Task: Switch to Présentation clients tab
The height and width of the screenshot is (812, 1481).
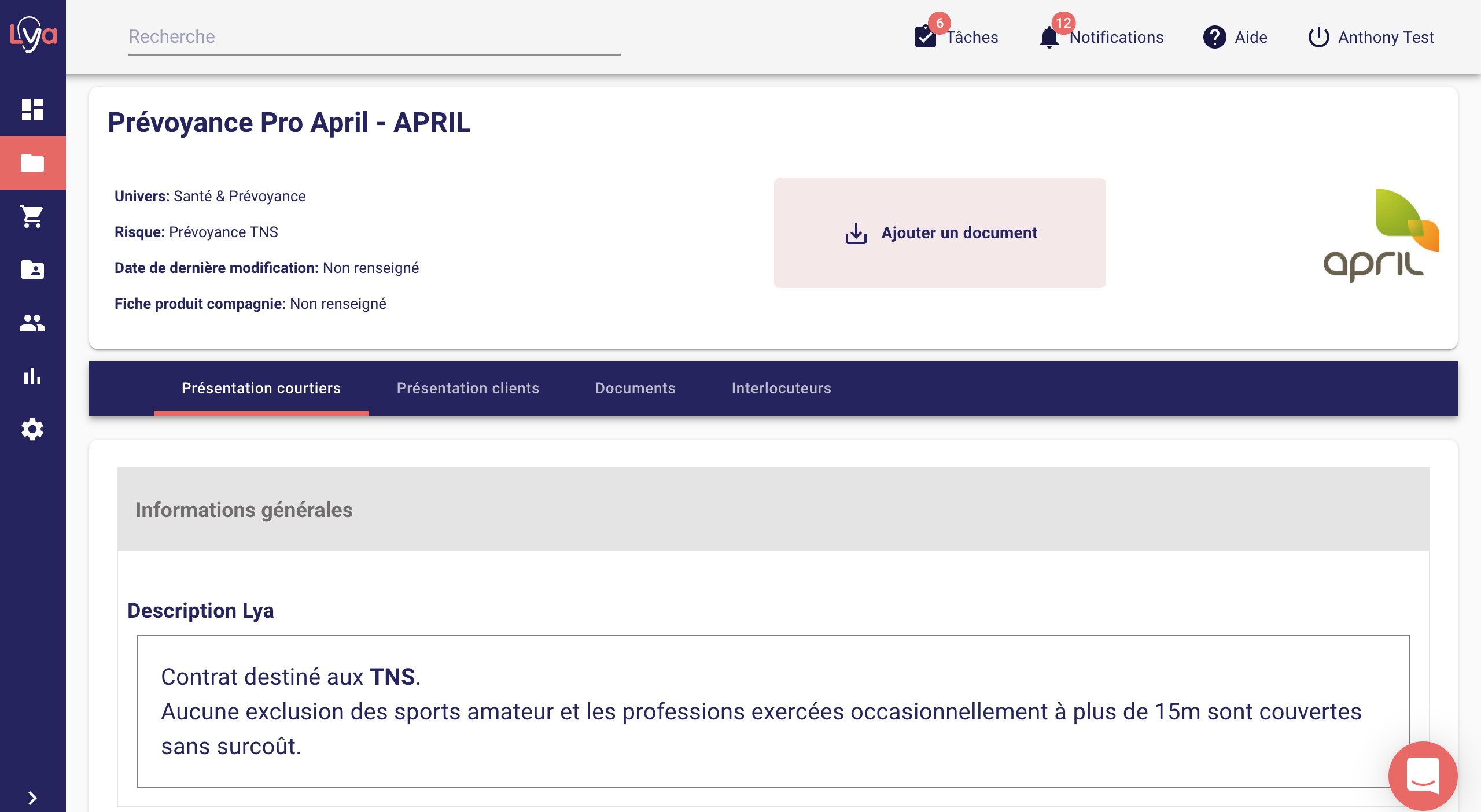Action: pyautogui.click(x=467, y=388)
